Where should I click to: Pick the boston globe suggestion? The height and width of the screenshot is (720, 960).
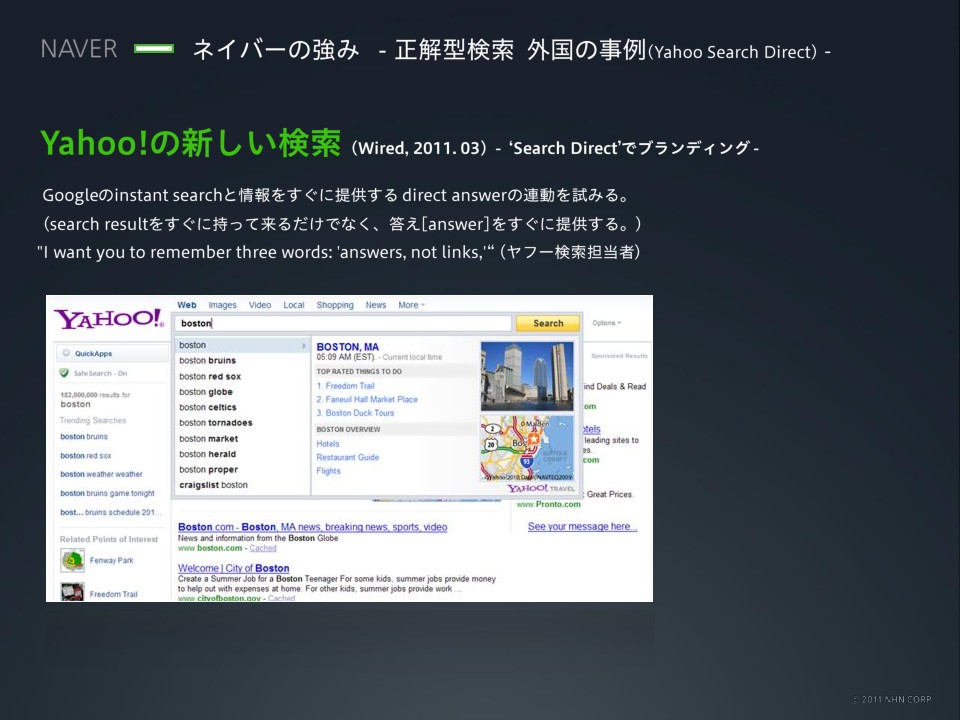pyautogui.click(x=206, y=392)
